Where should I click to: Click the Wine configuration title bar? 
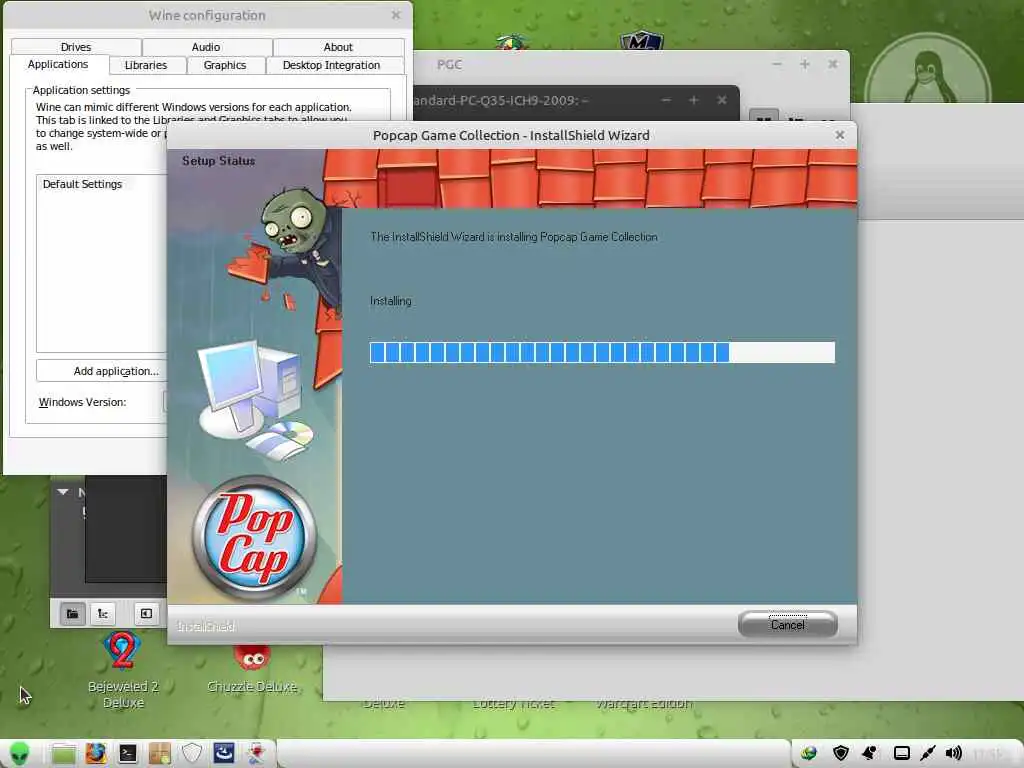tap(207, 15)
